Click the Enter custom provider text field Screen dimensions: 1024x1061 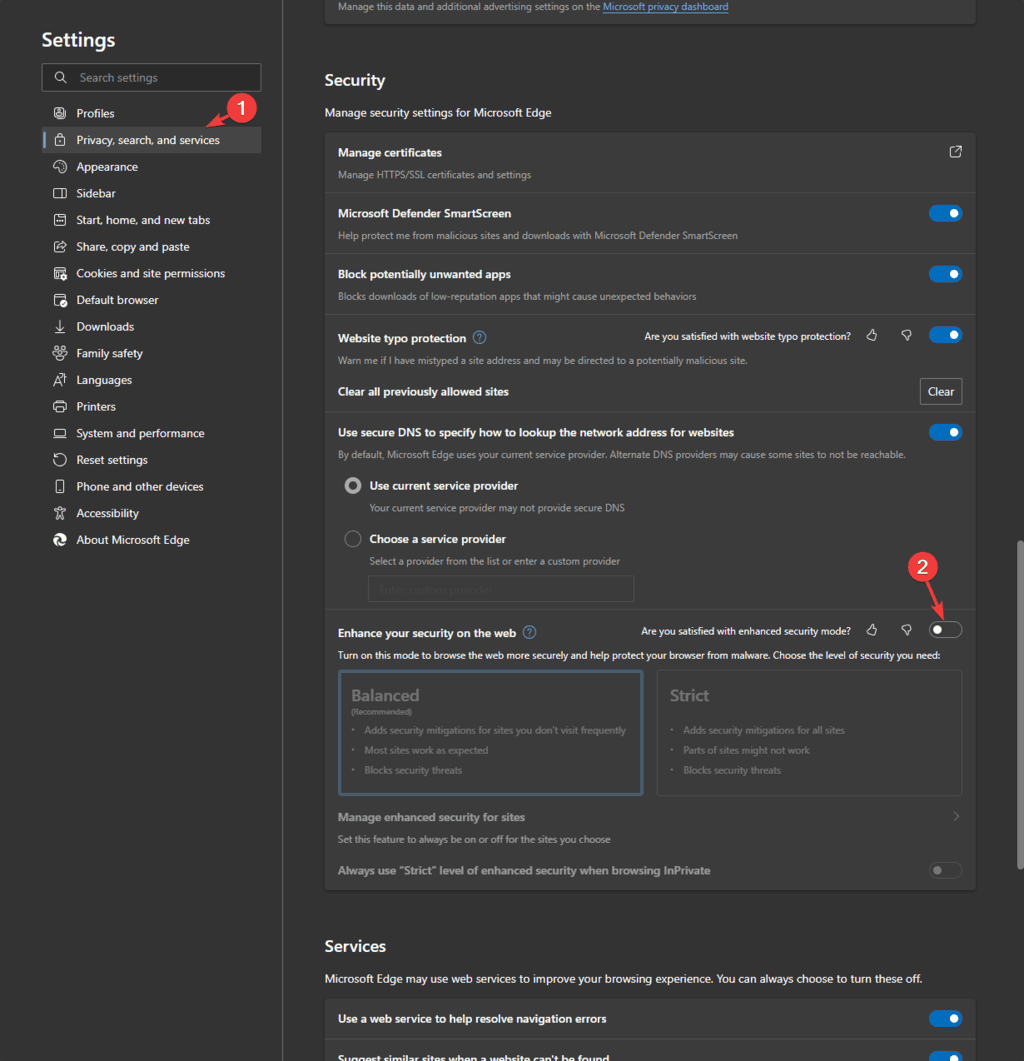pyautogui.click(x=501, y=589)
